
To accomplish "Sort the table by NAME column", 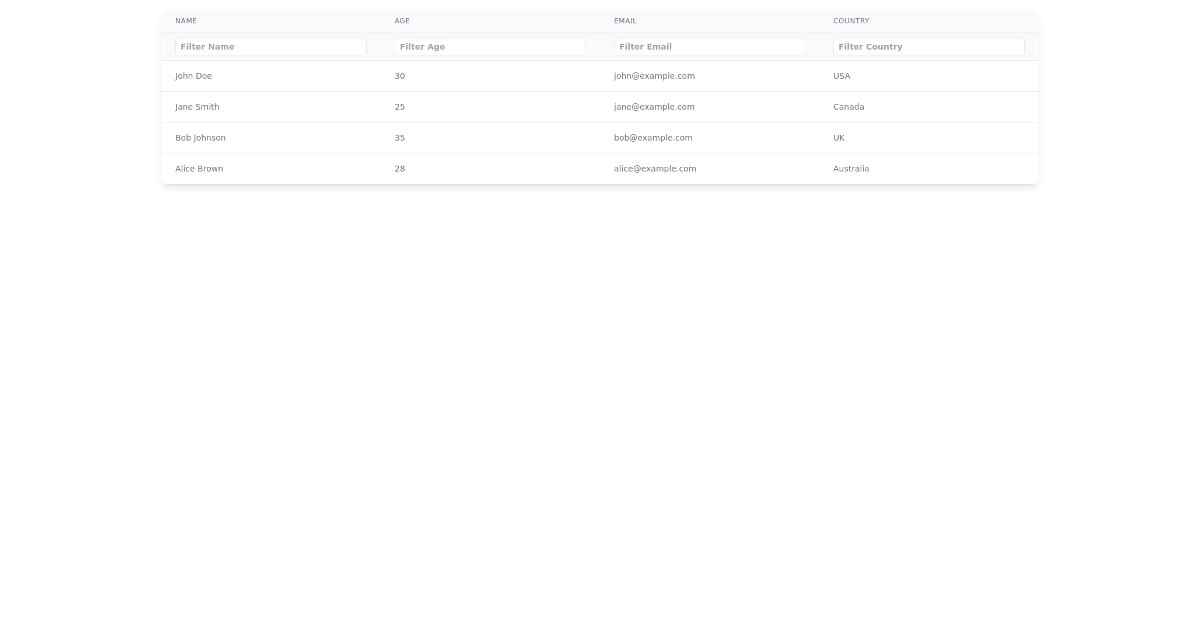I will click(x=186, y=20).
